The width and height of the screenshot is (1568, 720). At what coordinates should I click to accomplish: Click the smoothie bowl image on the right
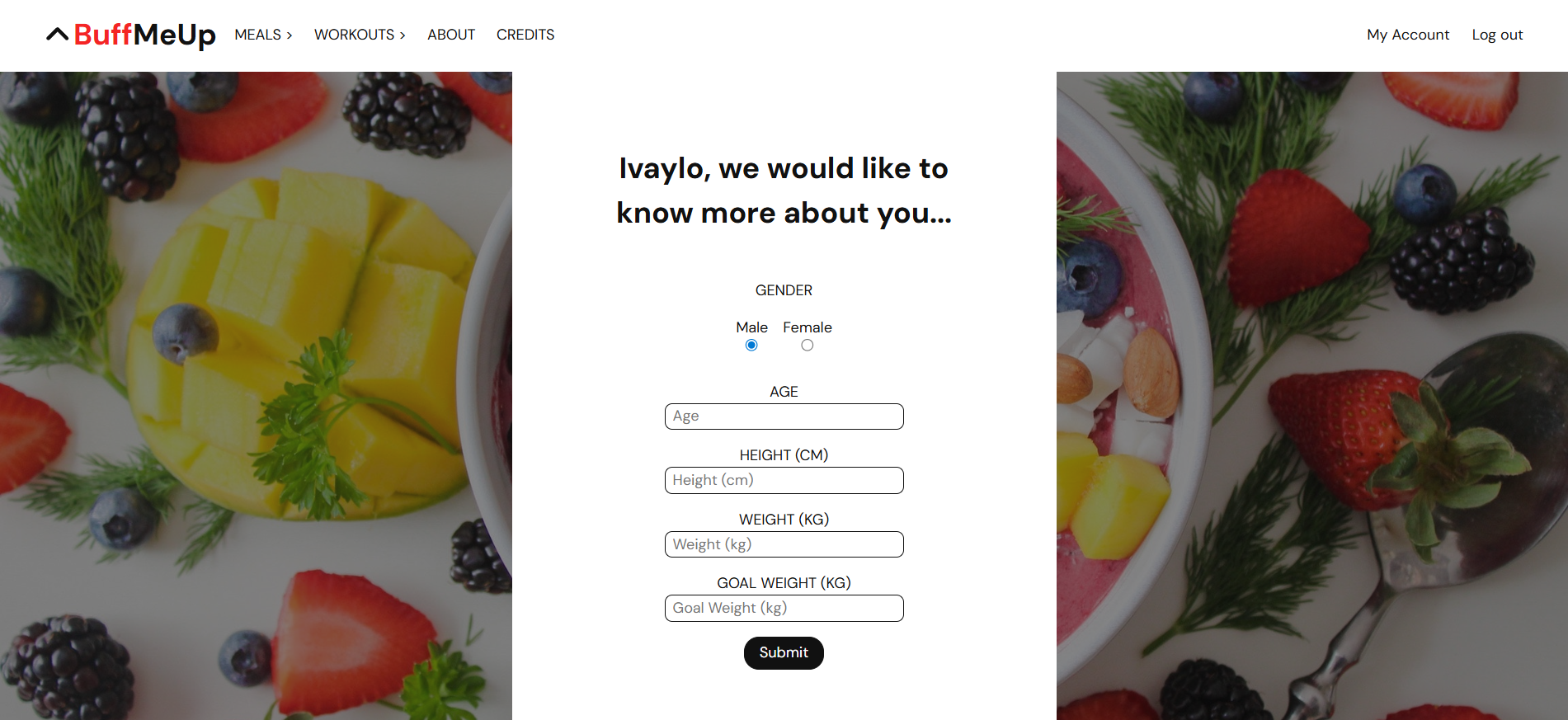point(1311,396)
